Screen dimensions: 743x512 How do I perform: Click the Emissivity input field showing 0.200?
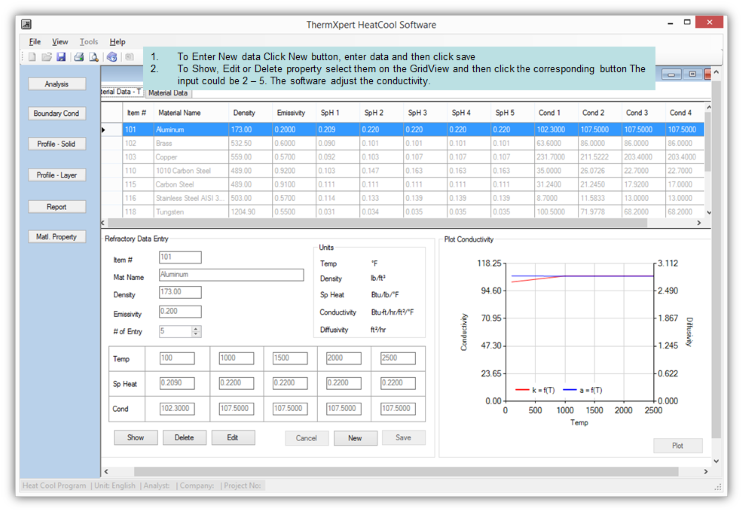click(x=180, y=312)
